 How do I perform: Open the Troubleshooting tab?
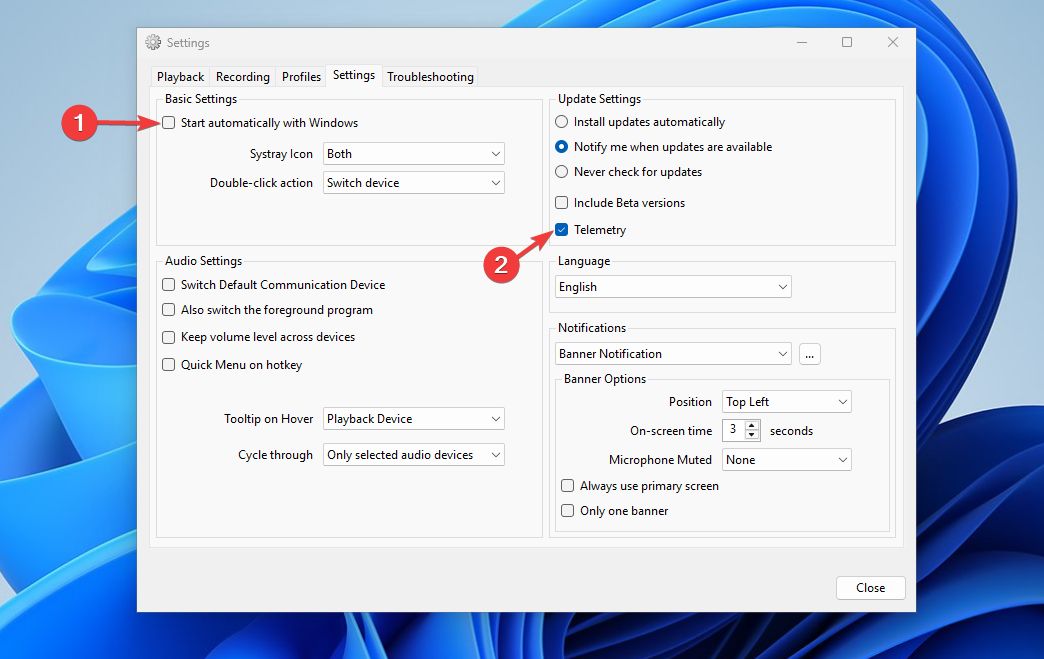point(430,76)
